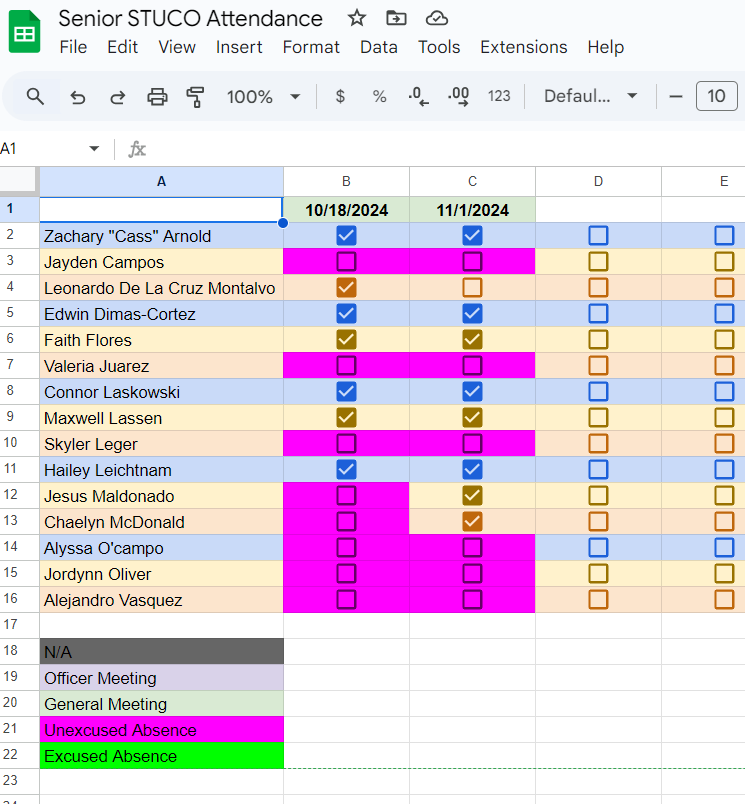Open the Insert menu

239,47
